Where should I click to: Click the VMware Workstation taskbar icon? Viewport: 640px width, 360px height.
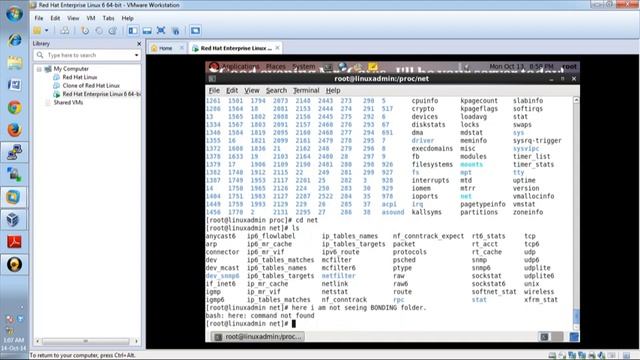pos(14,197)
